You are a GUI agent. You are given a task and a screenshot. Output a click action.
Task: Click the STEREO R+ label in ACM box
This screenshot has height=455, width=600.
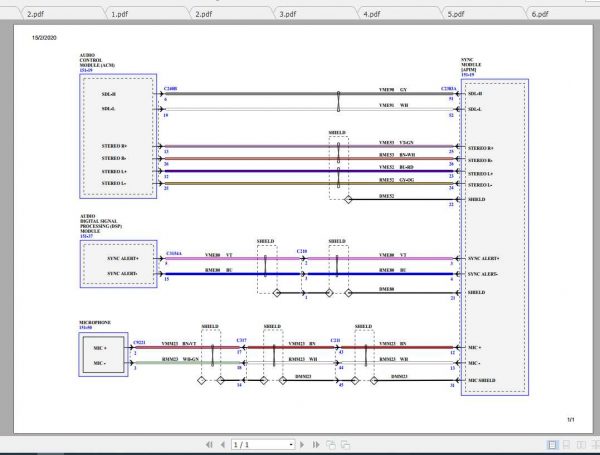tap(114, 146)
